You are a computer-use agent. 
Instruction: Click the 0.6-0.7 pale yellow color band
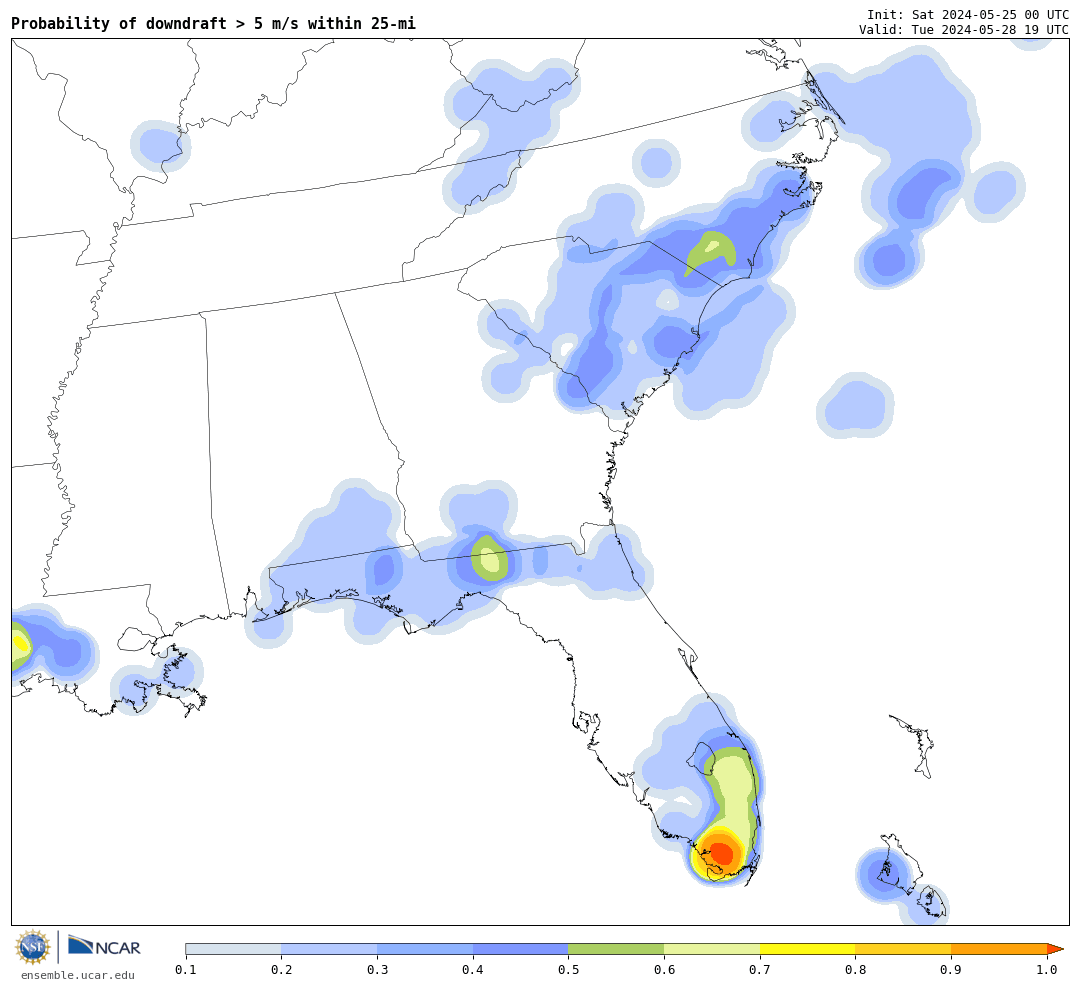click(712, 949)
